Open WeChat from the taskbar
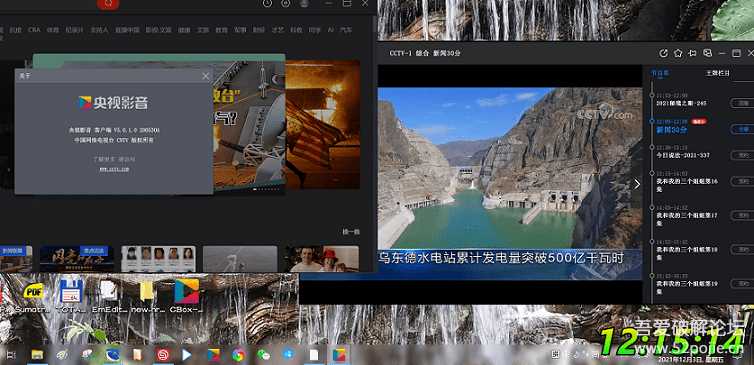 [263, 355]
